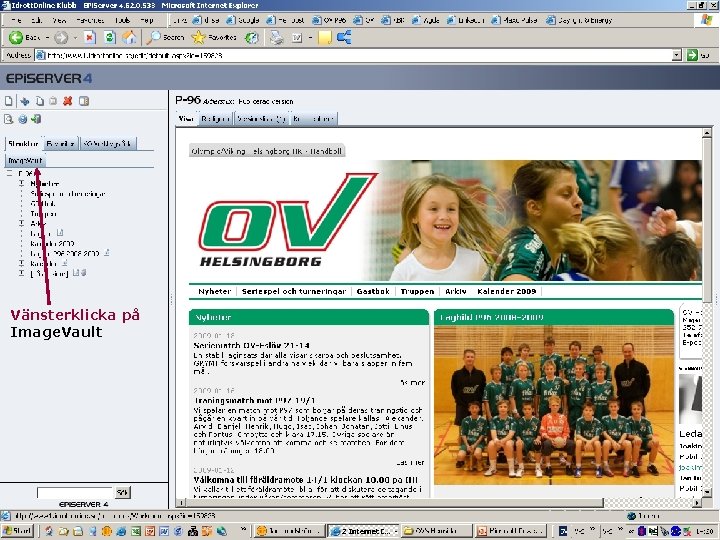
Task: Open the Seriematch OV-Eslöv 21-14 article
Action: click(x=252, y=345)
